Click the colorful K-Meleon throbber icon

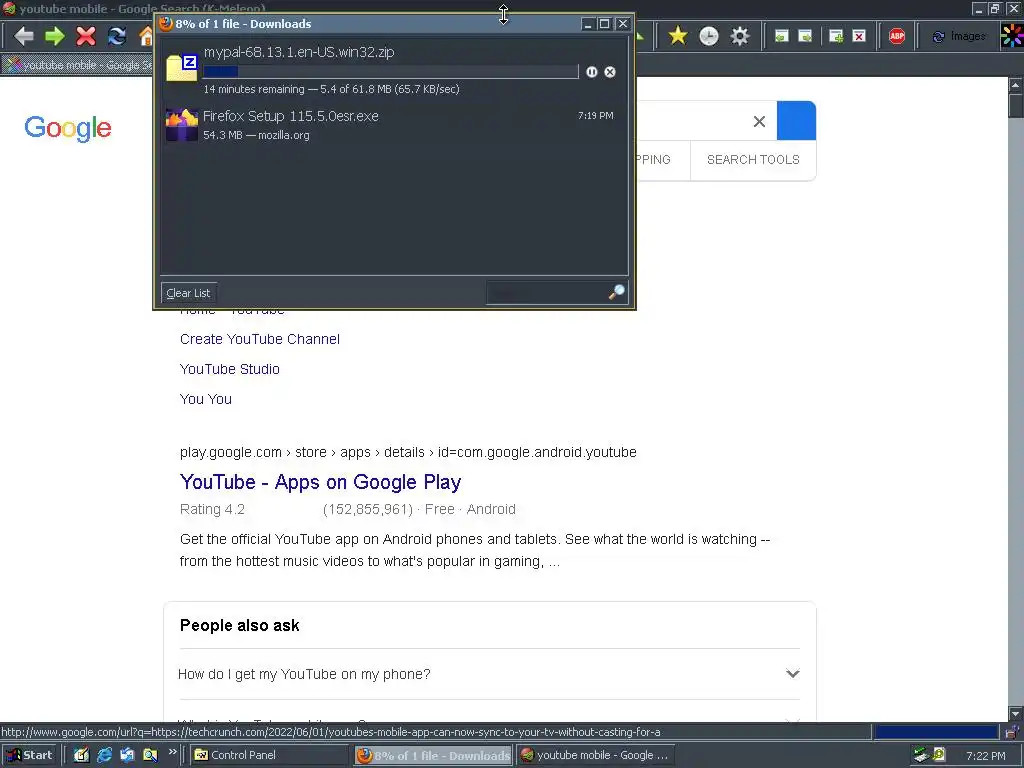[1012, 36]
